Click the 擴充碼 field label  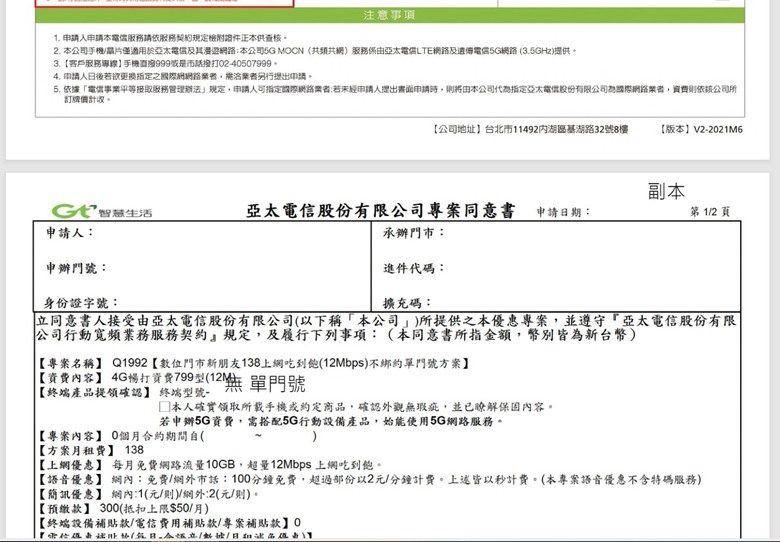point(407,303)
